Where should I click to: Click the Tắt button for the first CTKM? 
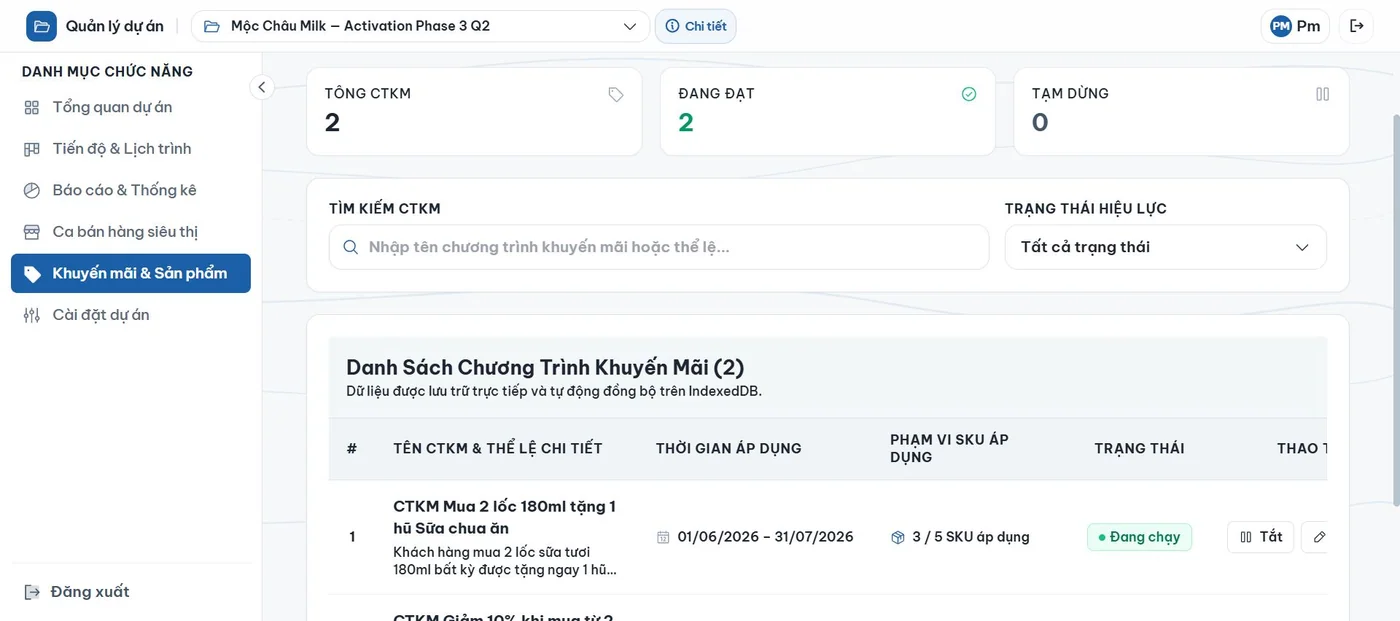(x=1261, y=537)
